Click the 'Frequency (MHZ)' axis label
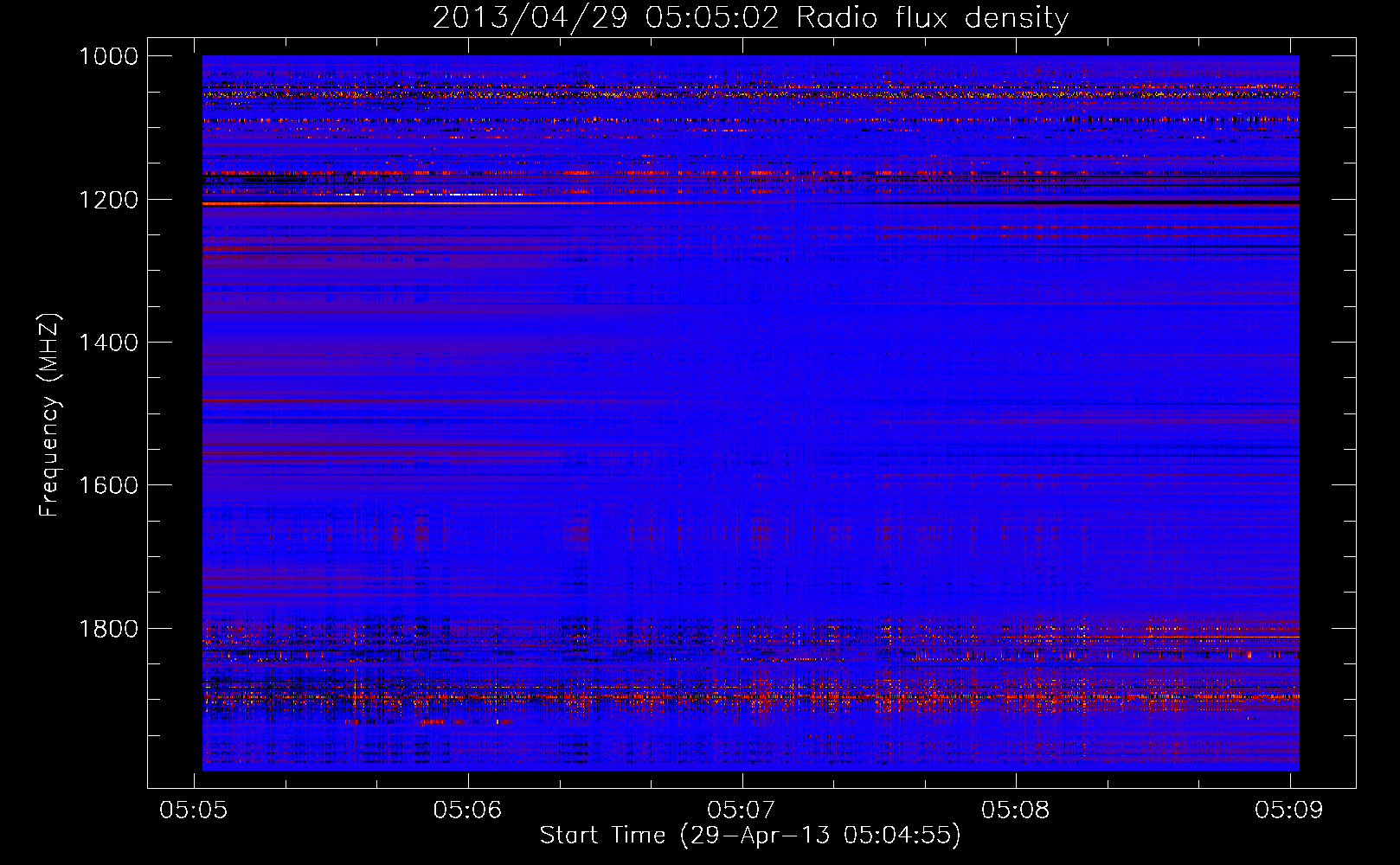The image size is (1400, 865). click(50, 416)
